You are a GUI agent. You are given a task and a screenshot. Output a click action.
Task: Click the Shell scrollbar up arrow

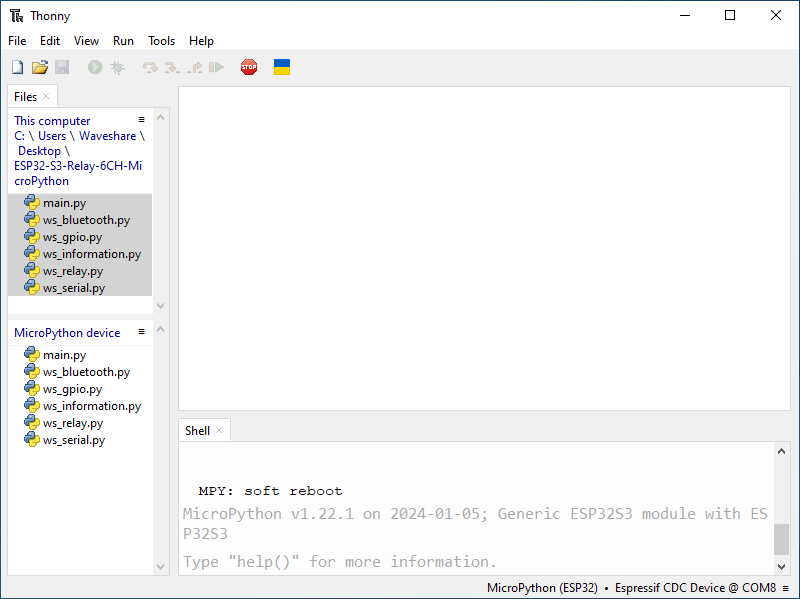tap(781, 451)
